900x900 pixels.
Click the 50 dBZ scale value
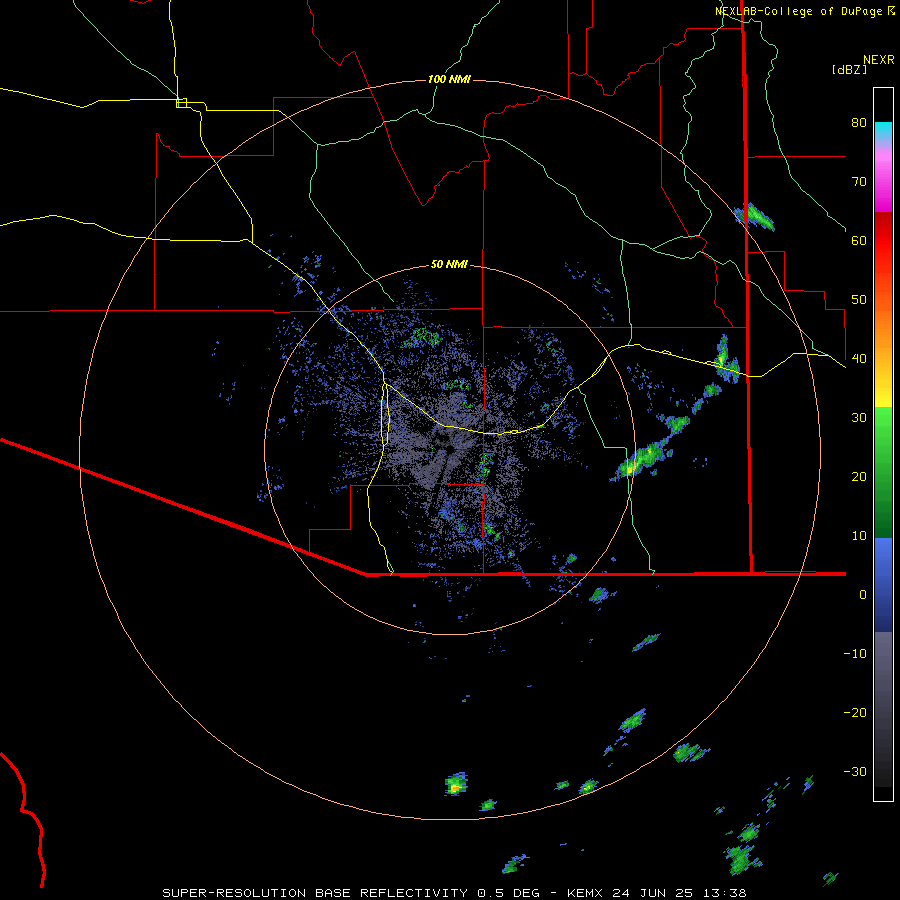pos(859,300)
